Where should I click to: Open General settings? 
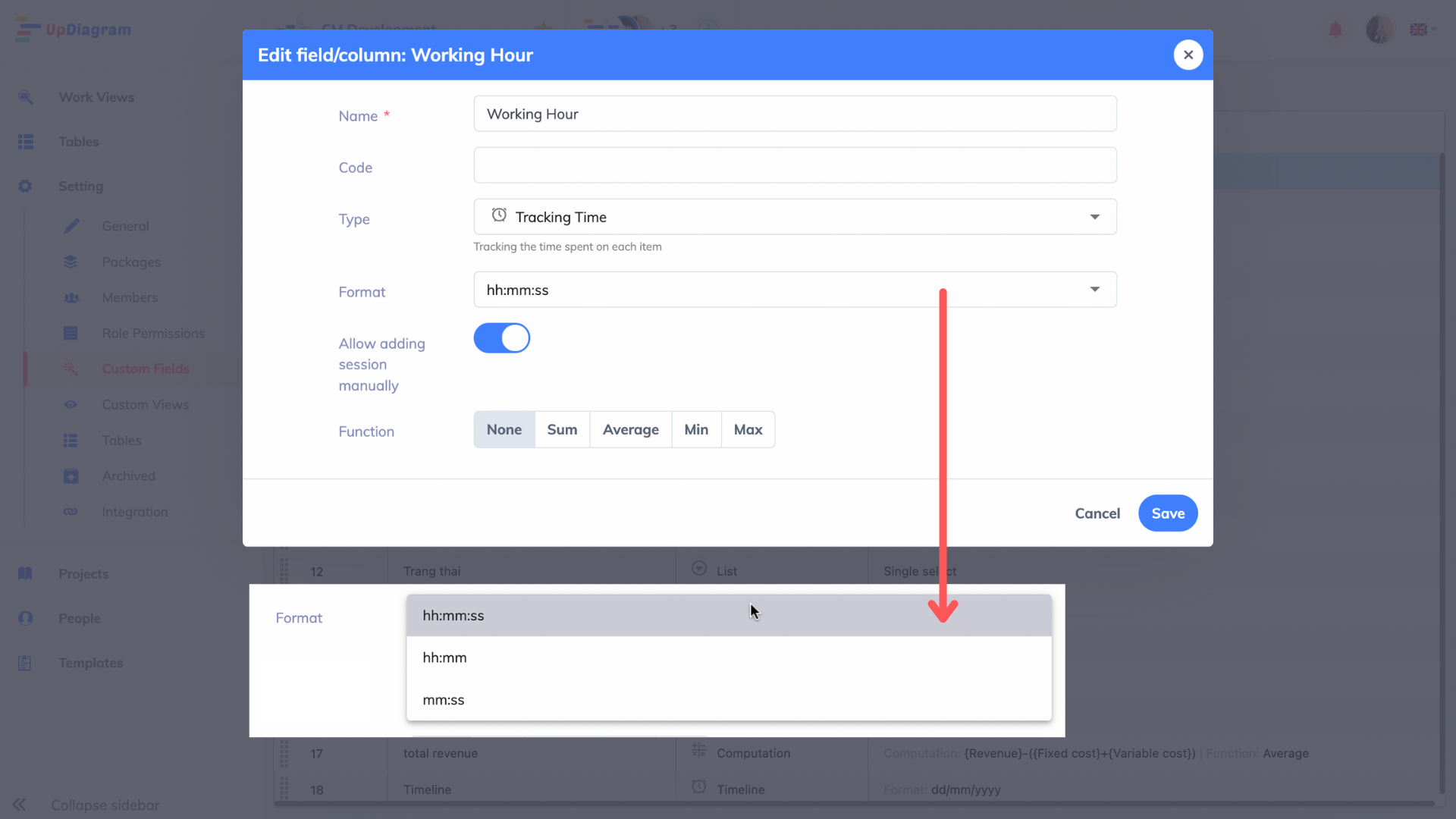(126, 226)
